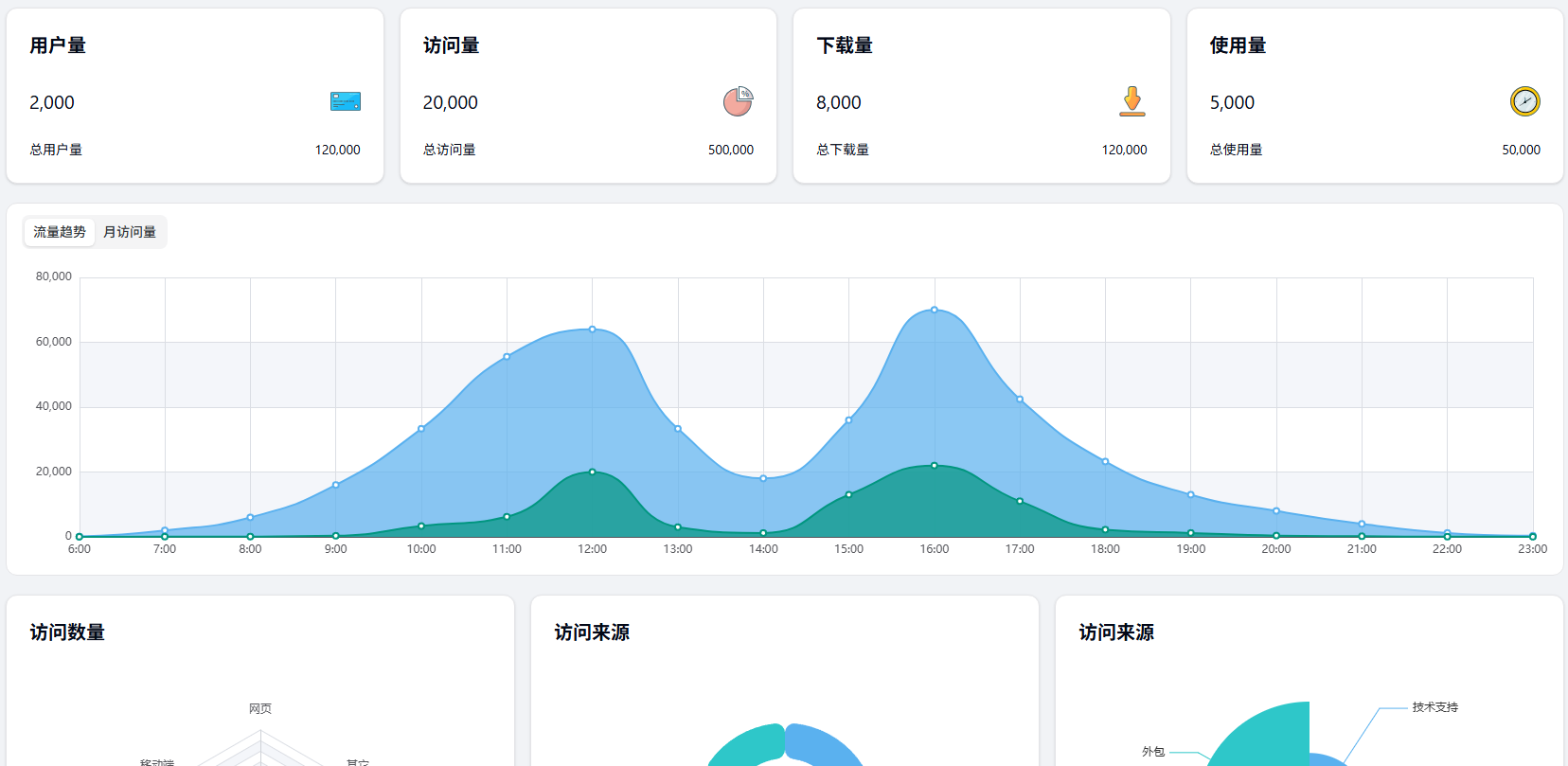The width and height of the screenshot is (1568, 766).
Task: Click the blue data point at 11:00
Action: coord(507,357)
